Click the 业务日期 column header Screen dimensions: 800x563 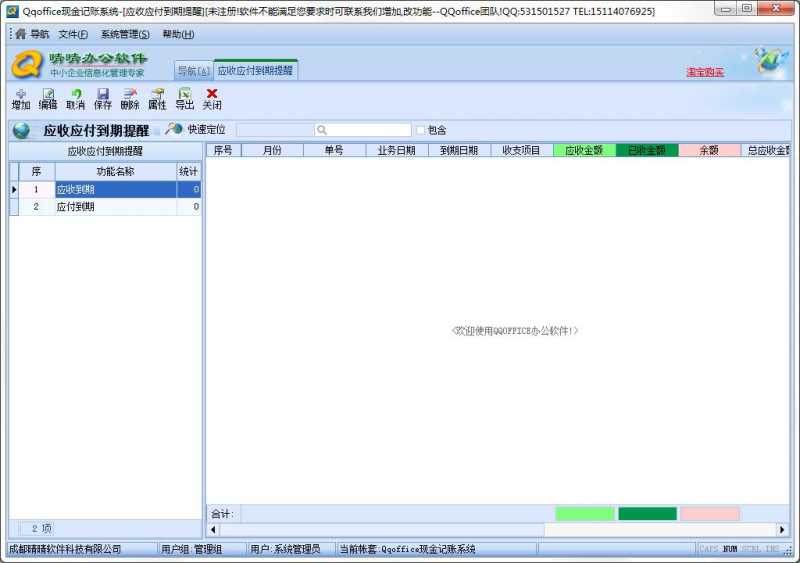(397, 150)
